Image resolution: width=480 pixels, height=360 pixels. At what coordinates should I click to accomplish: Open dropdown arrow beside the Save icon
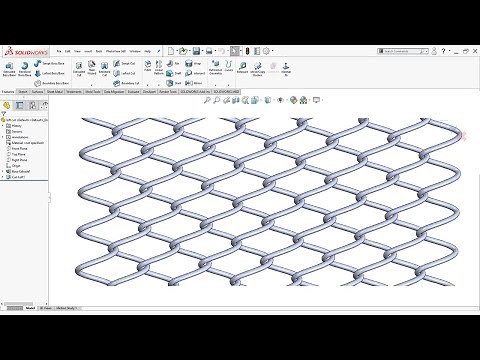[202, 51]
